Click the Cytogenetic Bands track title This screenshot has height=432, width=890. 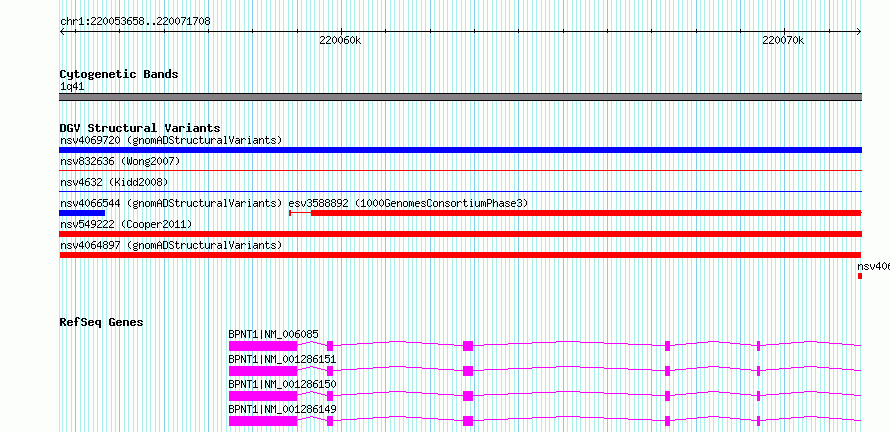[x=119, y=74]
